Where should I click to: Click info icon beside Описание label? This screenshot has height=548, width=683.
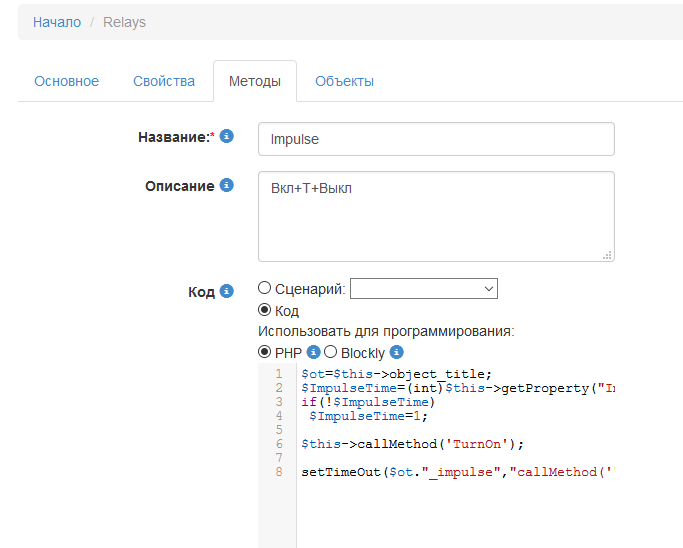point(227,186)
